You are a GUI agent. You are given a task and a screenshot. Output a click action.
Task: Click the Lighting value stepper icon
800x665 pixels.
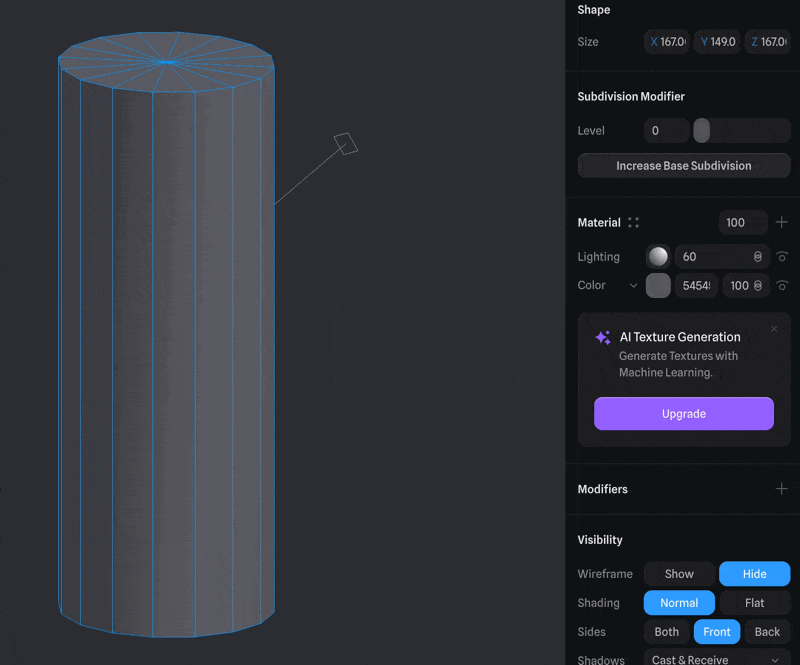tap(757, 257)
